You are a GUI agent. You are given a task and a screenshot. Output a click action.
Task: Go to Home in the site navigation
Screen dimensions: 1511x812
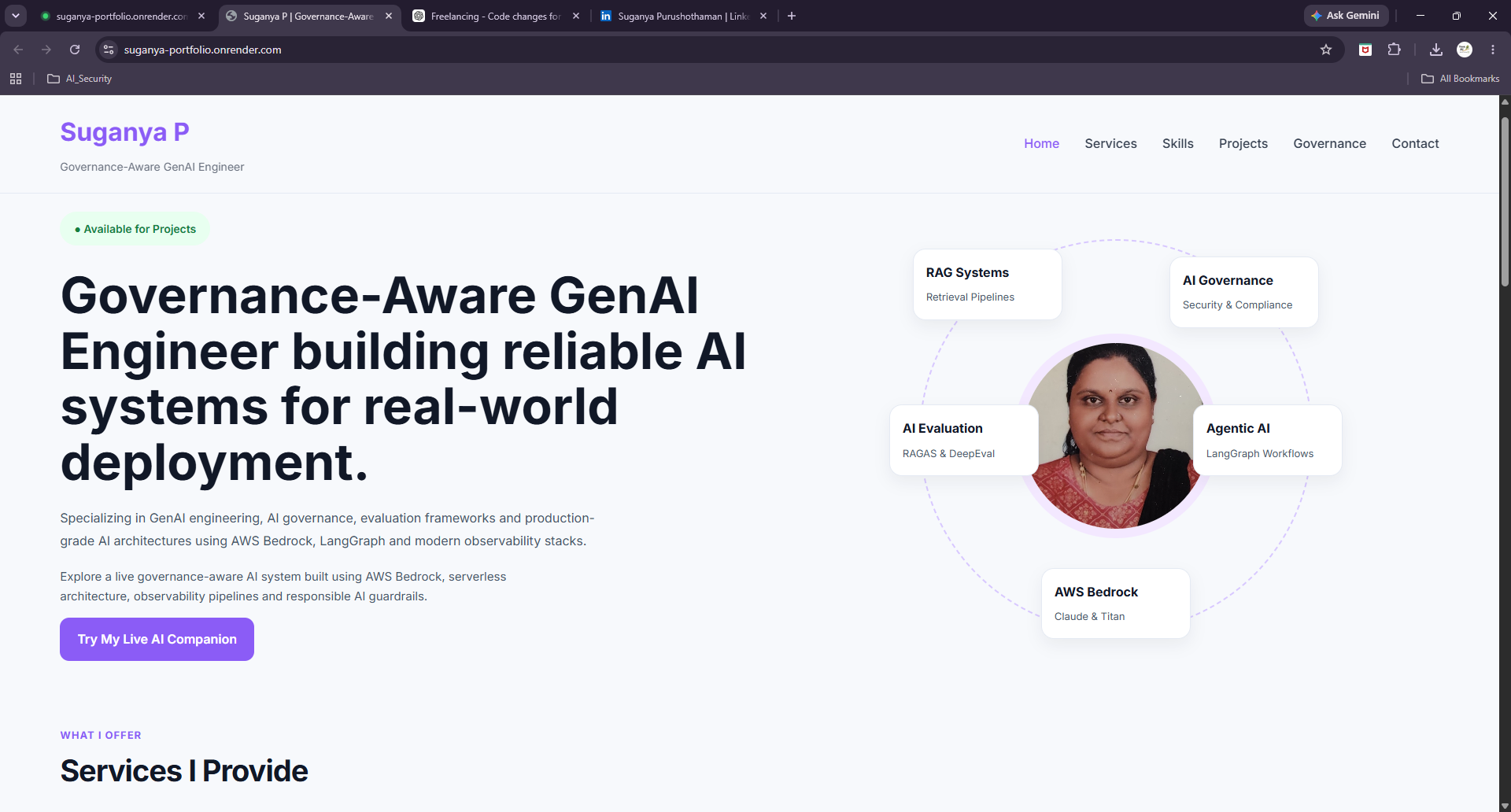(x=1041, y=143)
